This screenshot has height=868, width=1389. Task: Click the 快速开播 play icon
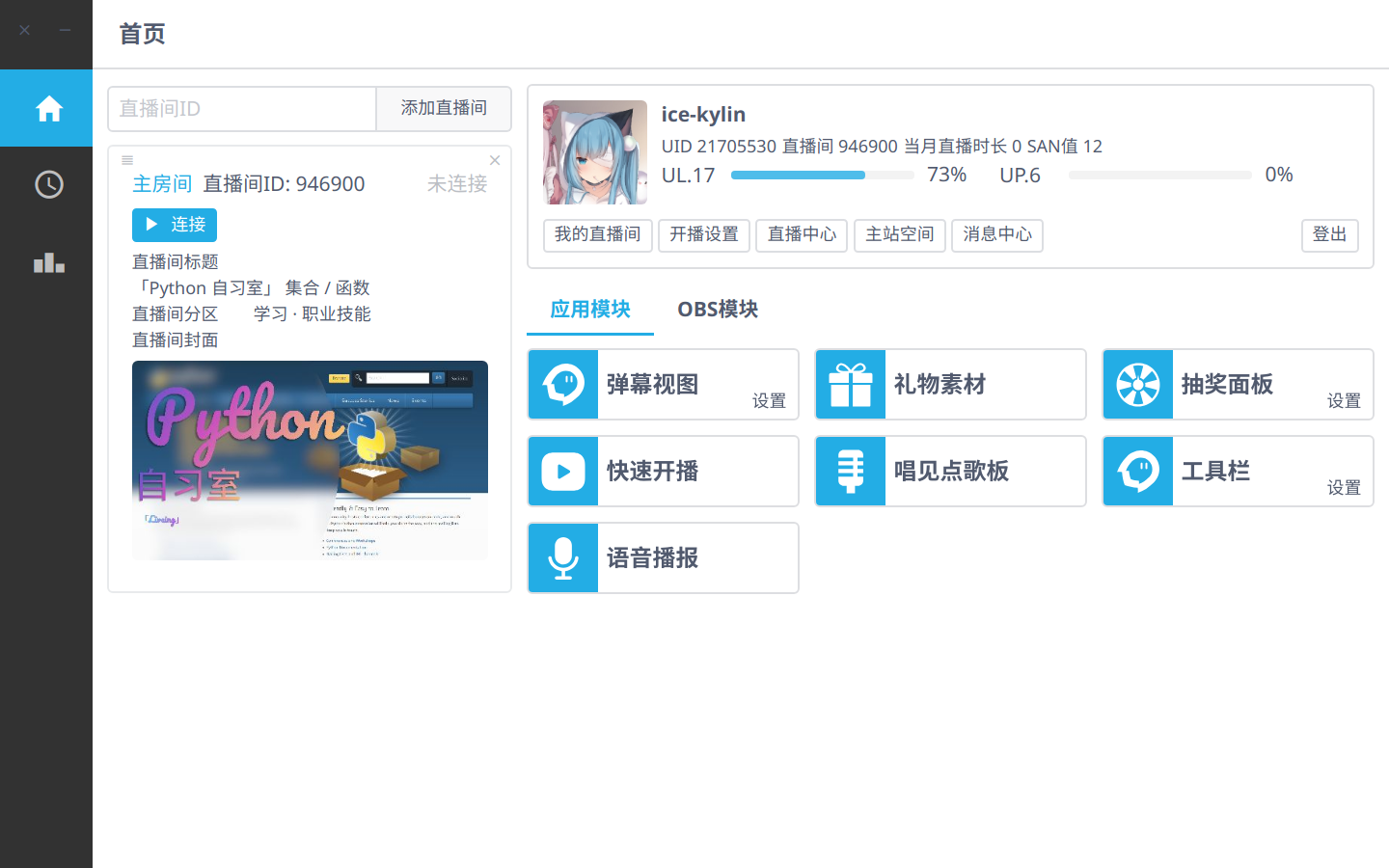[x=563, y=472]
